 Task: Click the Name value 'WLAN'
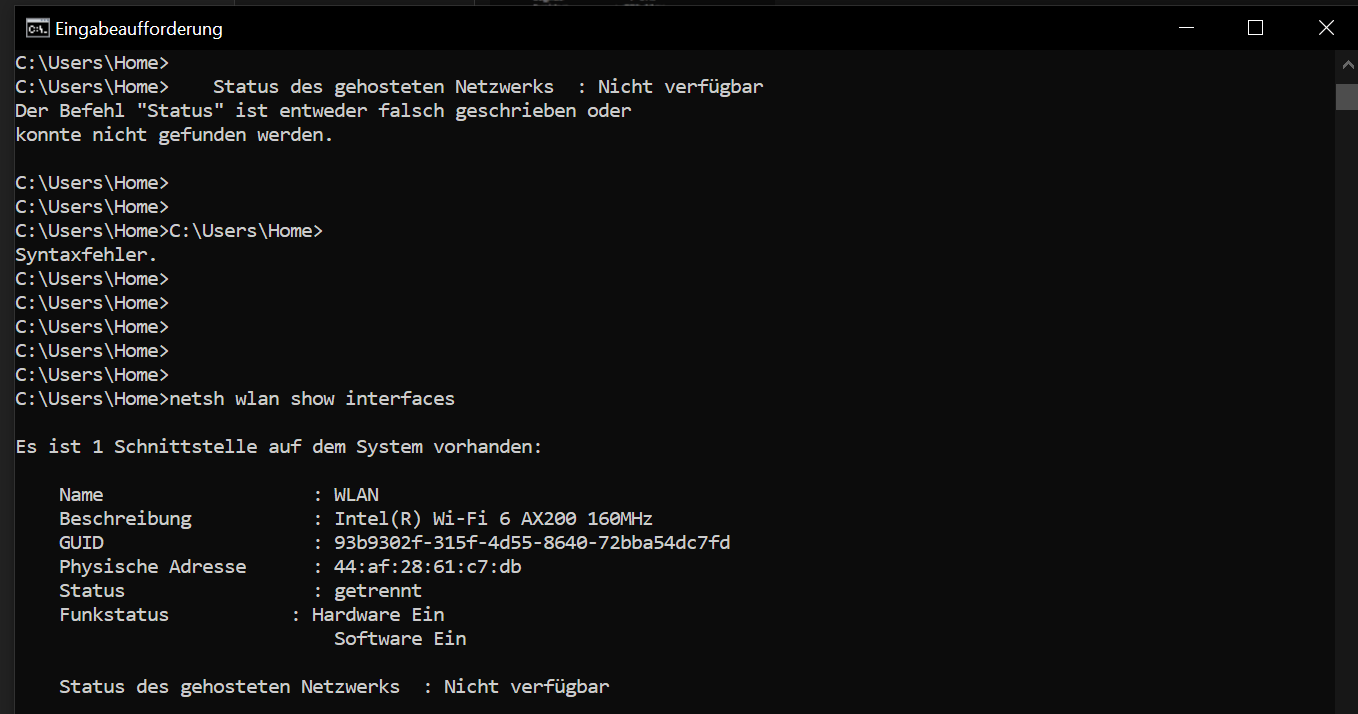(356, 495)
